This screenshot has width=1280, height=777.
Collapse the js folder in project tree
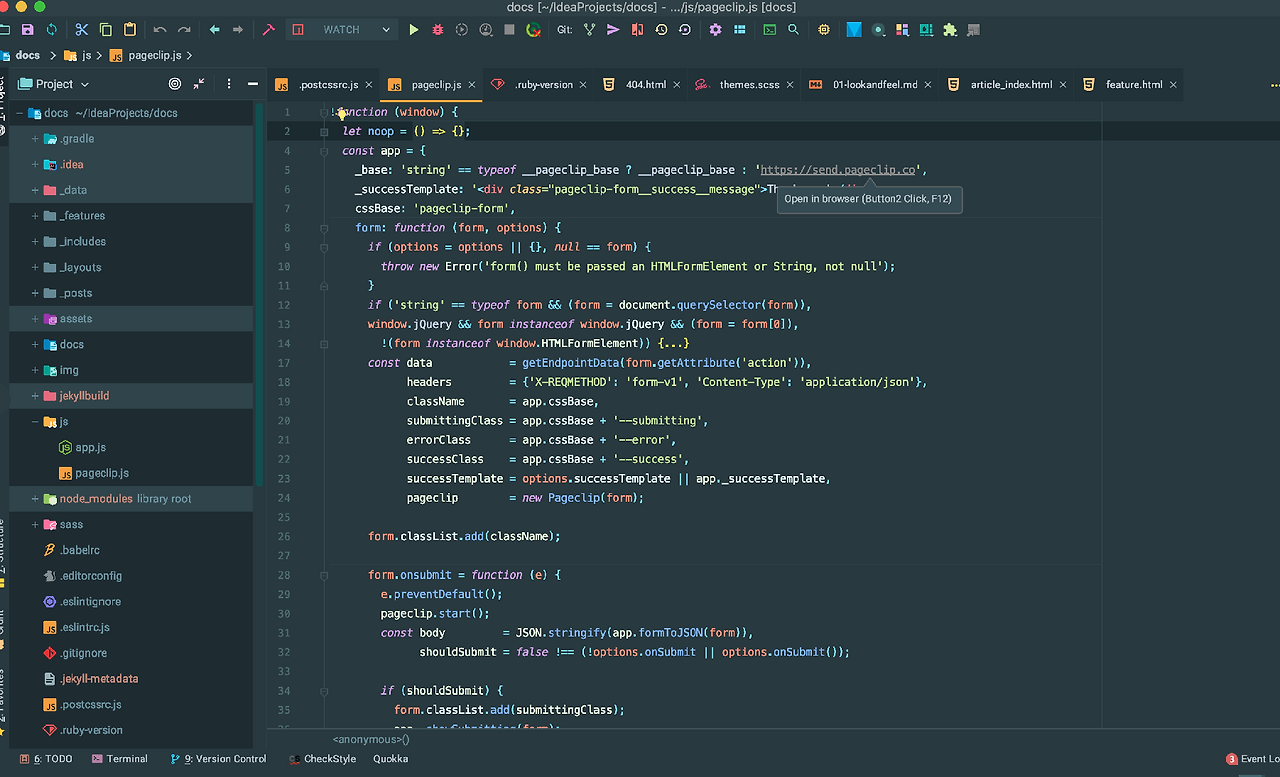point(35,422)
